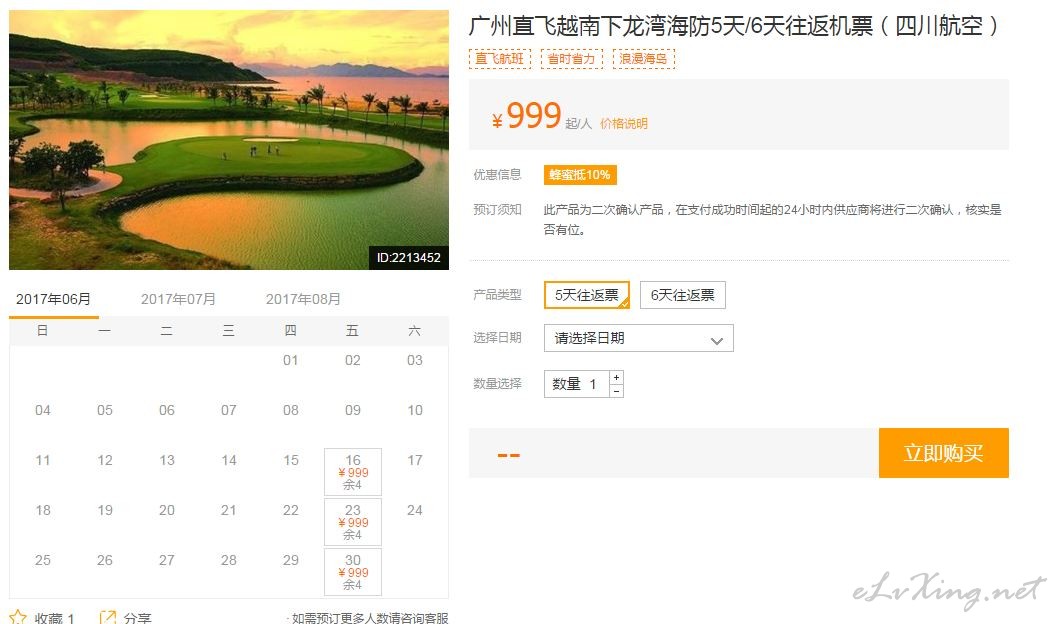
Task: Click calendar date 01 in June
Action: point(291,361)
